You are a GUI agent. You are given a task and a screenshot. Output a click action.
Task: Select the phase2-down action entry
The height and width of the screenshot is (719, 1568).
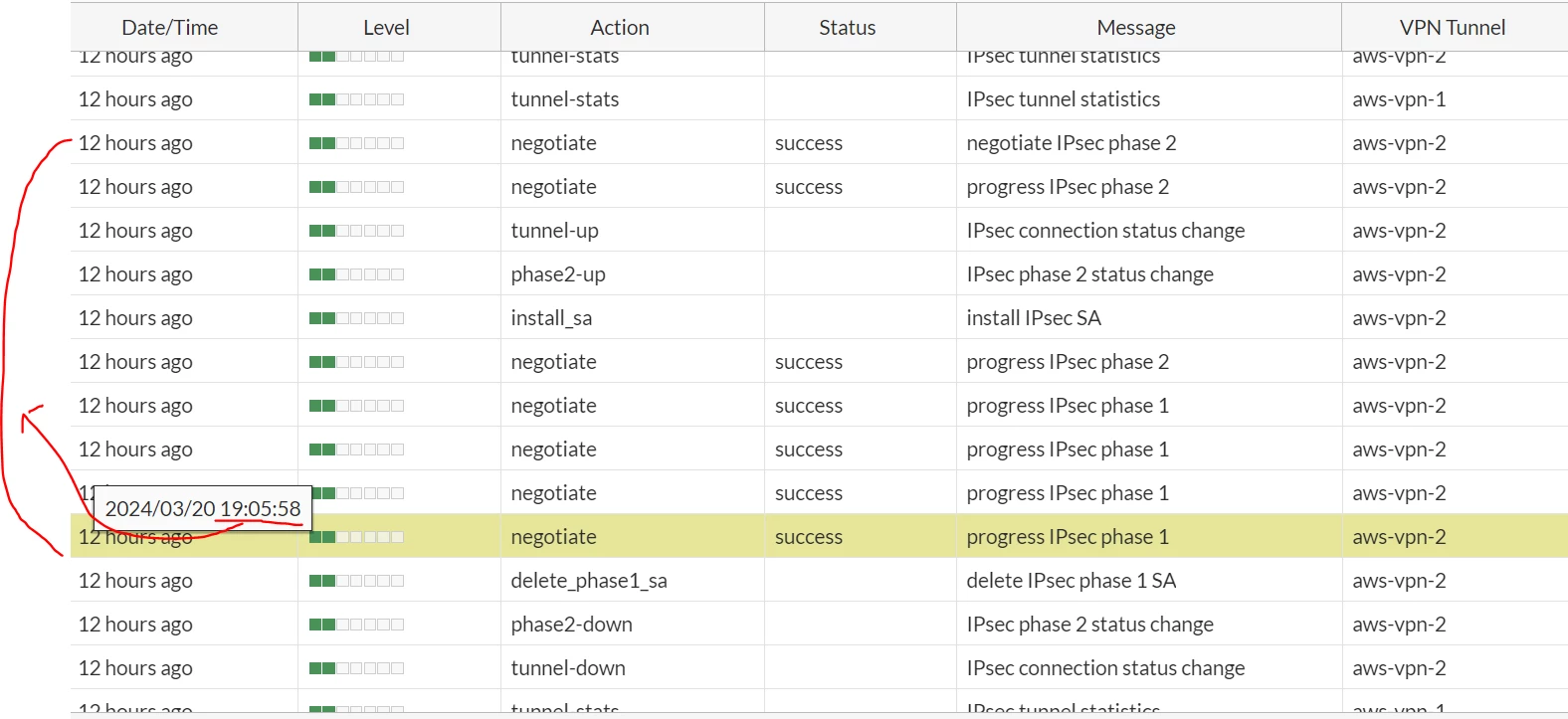pos(572,625)
